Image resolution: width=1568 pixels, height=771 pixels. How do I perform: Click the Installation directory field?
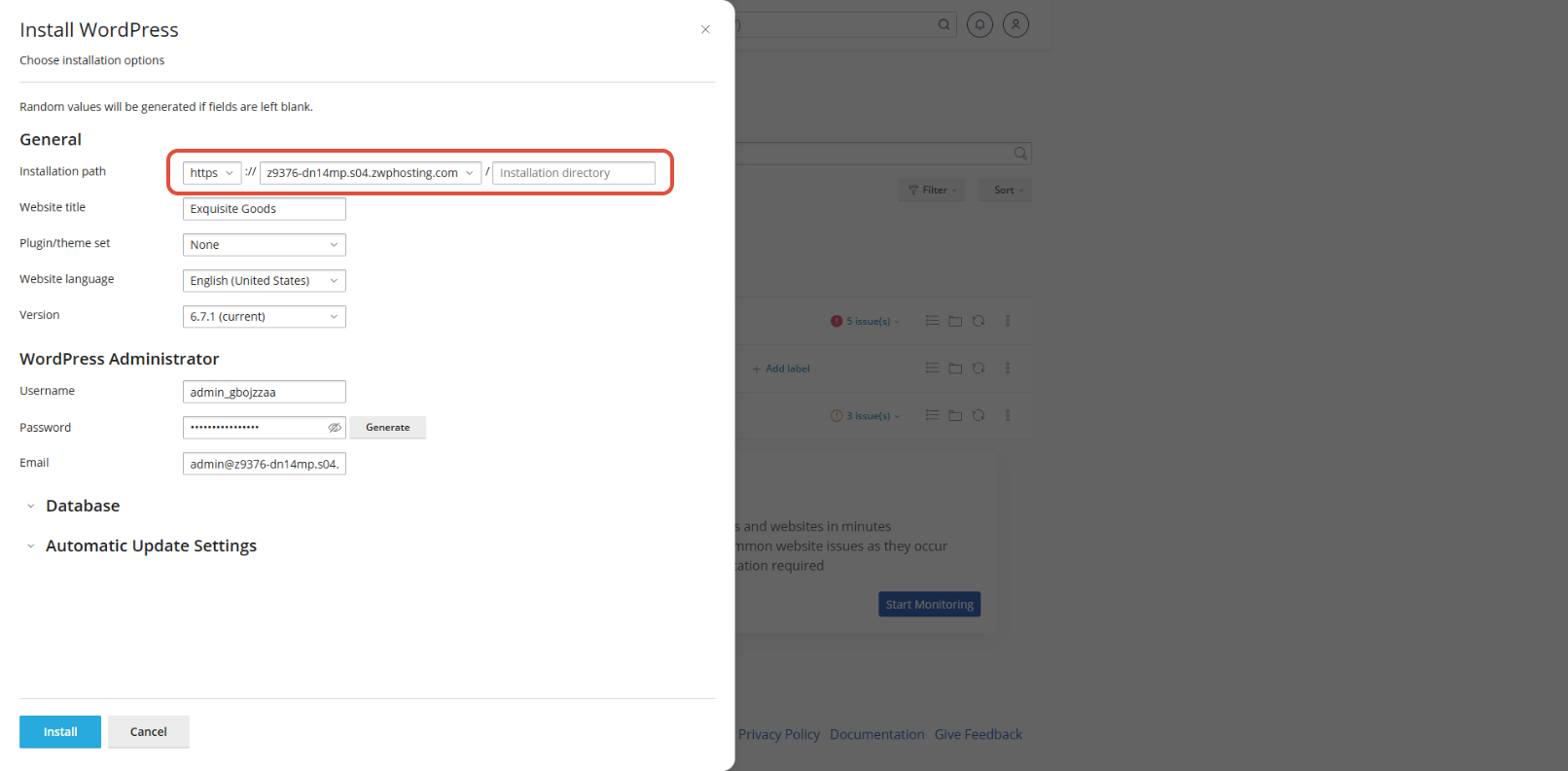point(574,173)
